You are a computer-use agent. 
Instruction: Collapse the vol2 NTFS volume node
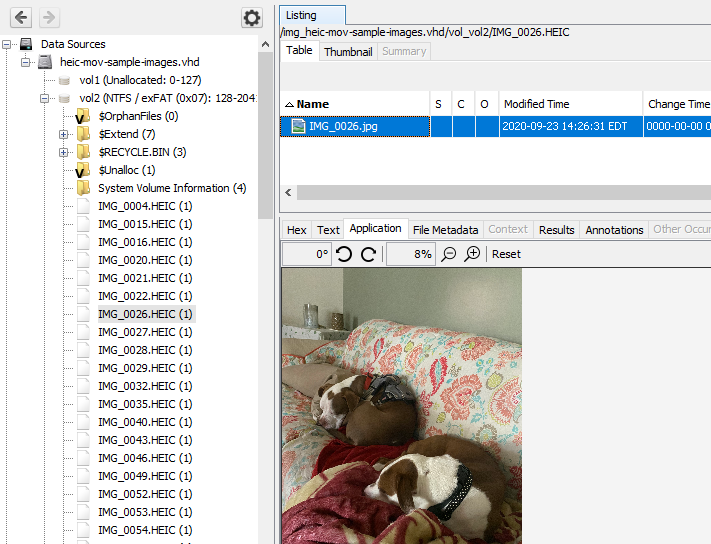(x=45, y=98)
